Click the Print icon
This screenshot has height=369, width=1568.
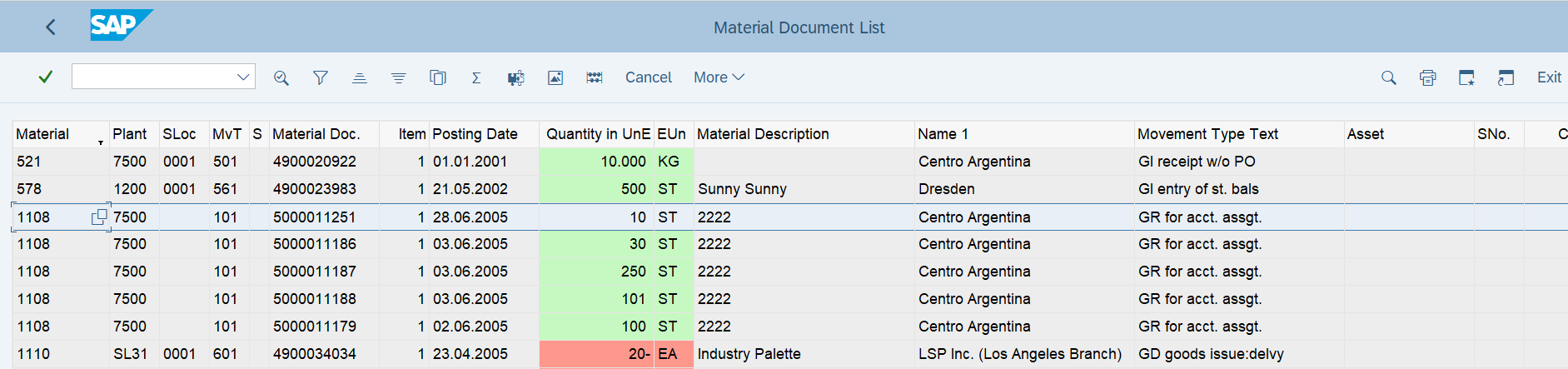[1427, 77]
